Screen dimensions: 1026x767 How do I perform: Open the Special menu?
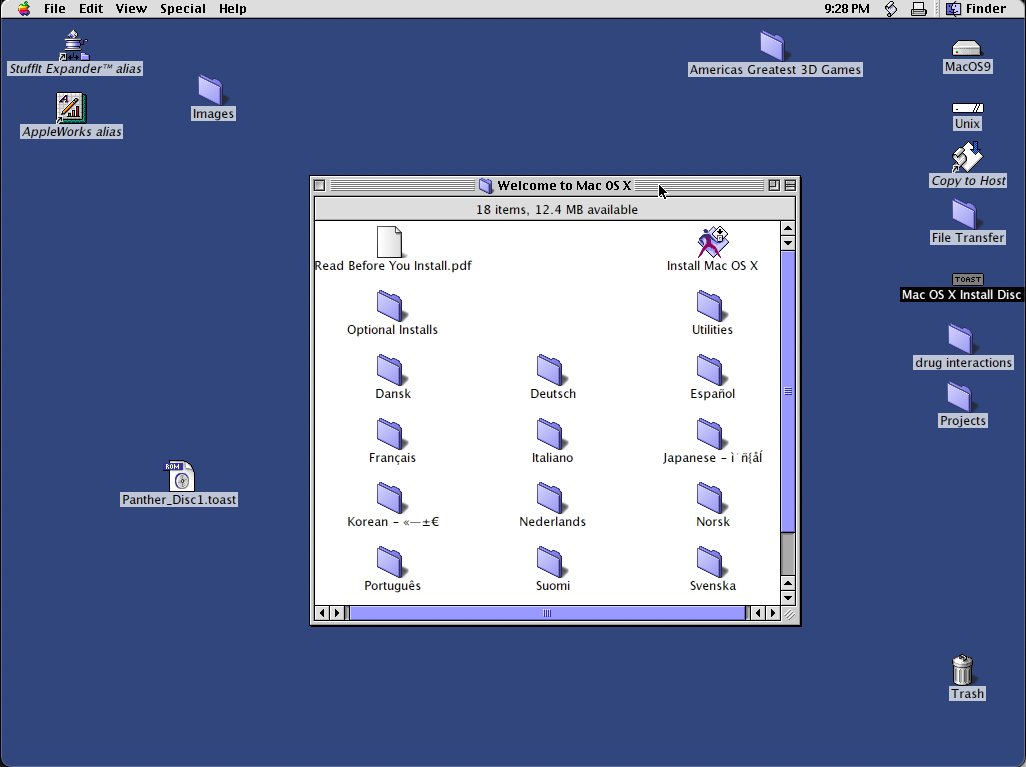[x=183, y=8]
